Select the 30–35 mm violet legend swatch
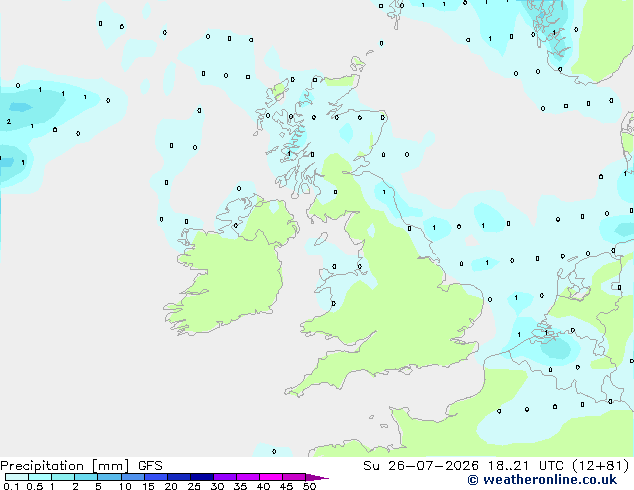Image resolution: width=634 pixels, height=490 pixels. coord(225,477)
